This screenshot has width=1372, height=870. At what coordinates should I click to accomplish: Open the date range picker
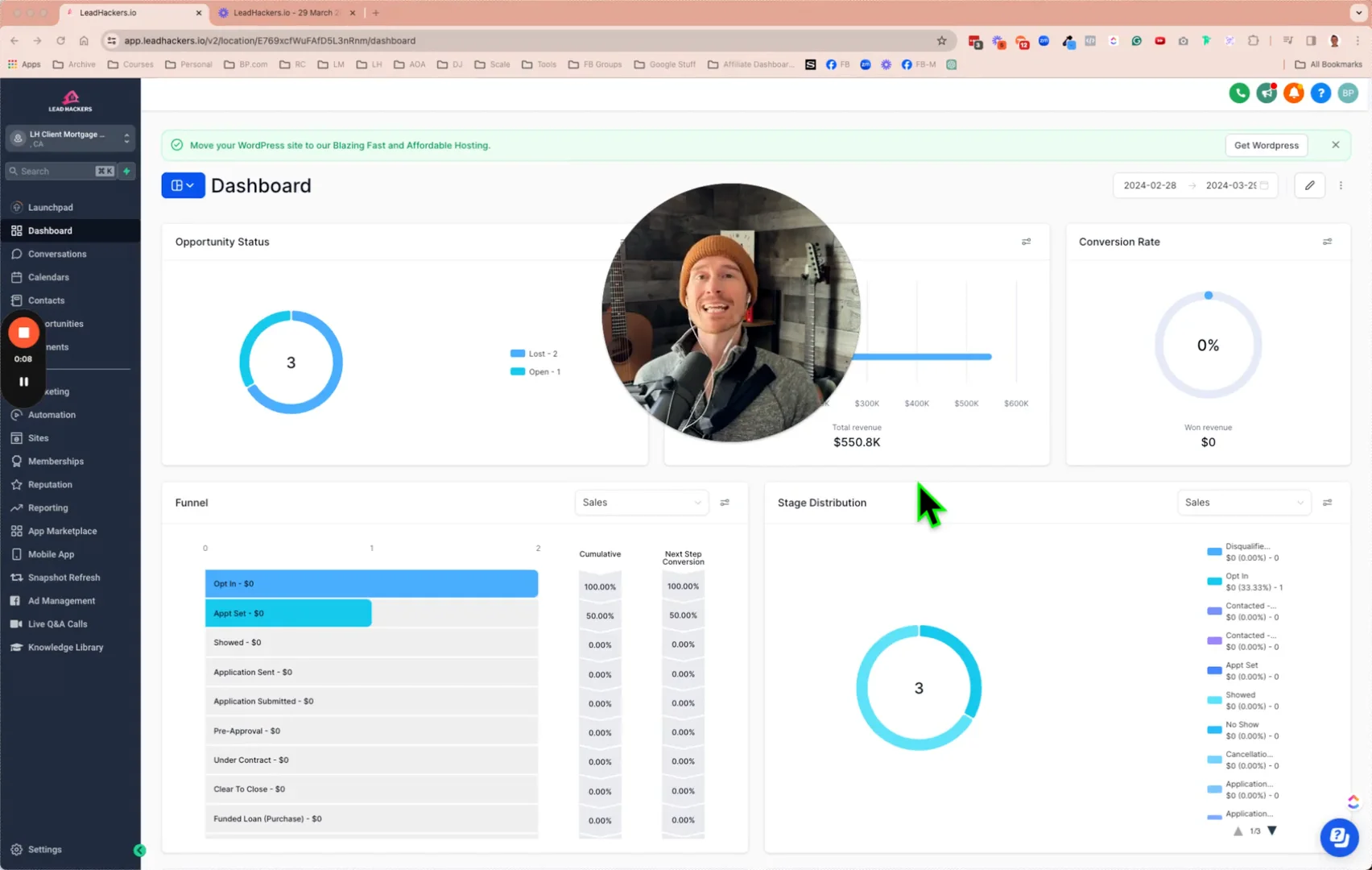click(1196, 185)
